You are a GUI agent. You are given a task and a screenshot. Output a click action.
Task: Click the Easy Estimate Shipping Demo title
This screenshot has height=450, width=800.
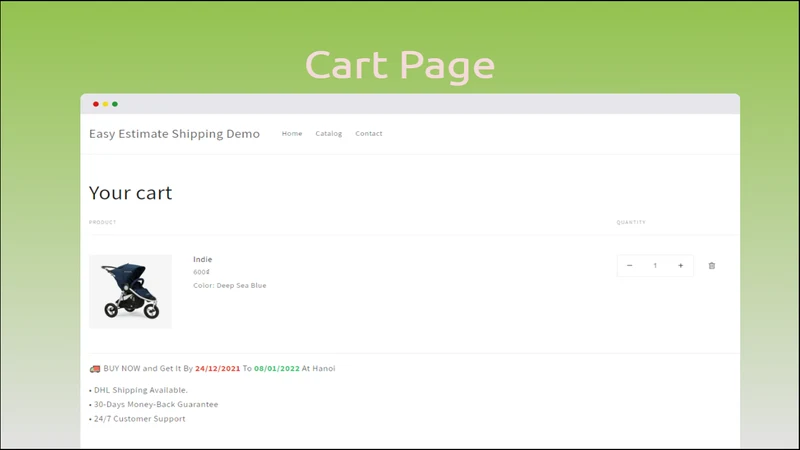click(x=174, y=134)
